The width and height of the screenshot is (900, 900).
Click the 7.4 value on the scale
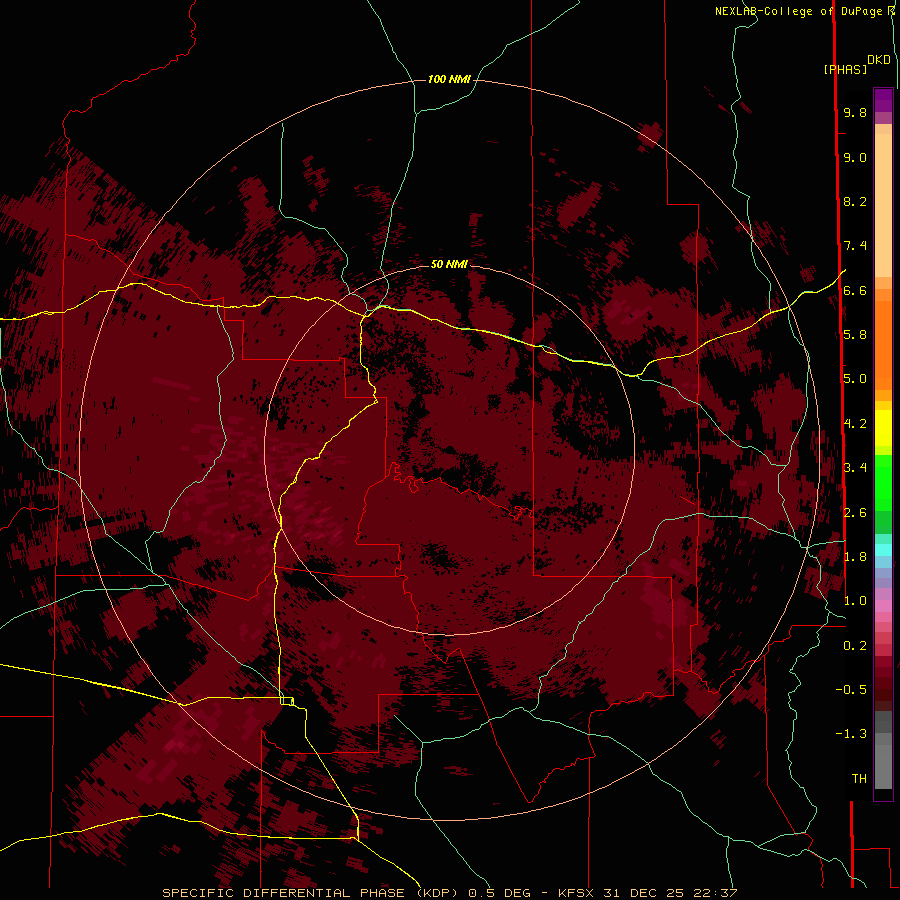(855, 246)
